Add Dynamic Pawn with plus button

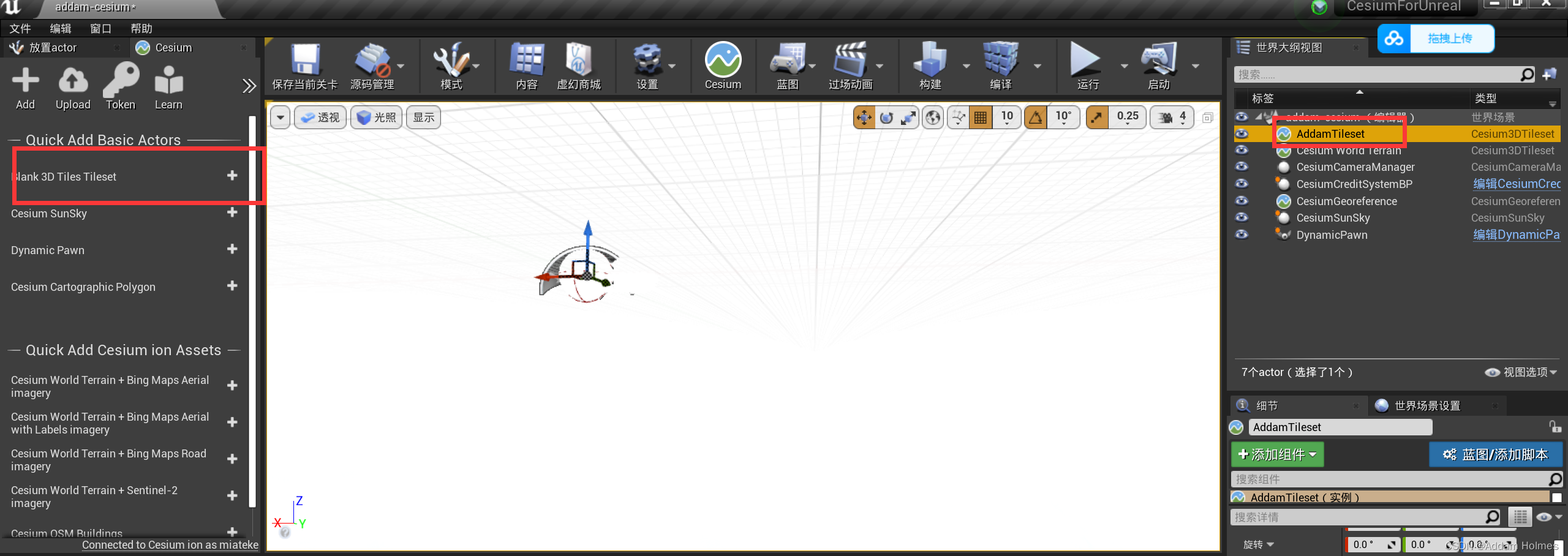coord(232,249)
